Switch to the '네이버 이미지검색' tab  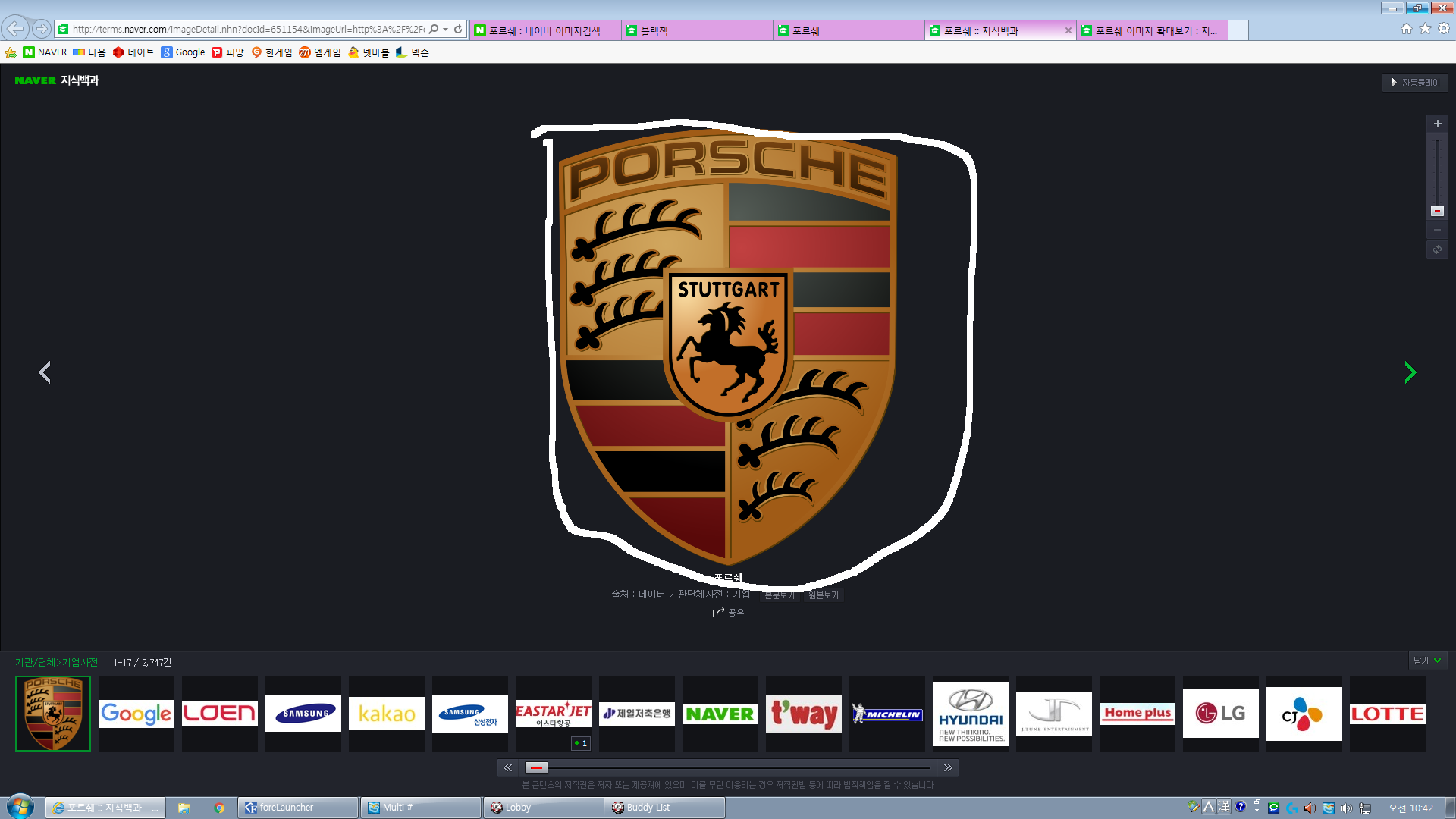[545, 30]
